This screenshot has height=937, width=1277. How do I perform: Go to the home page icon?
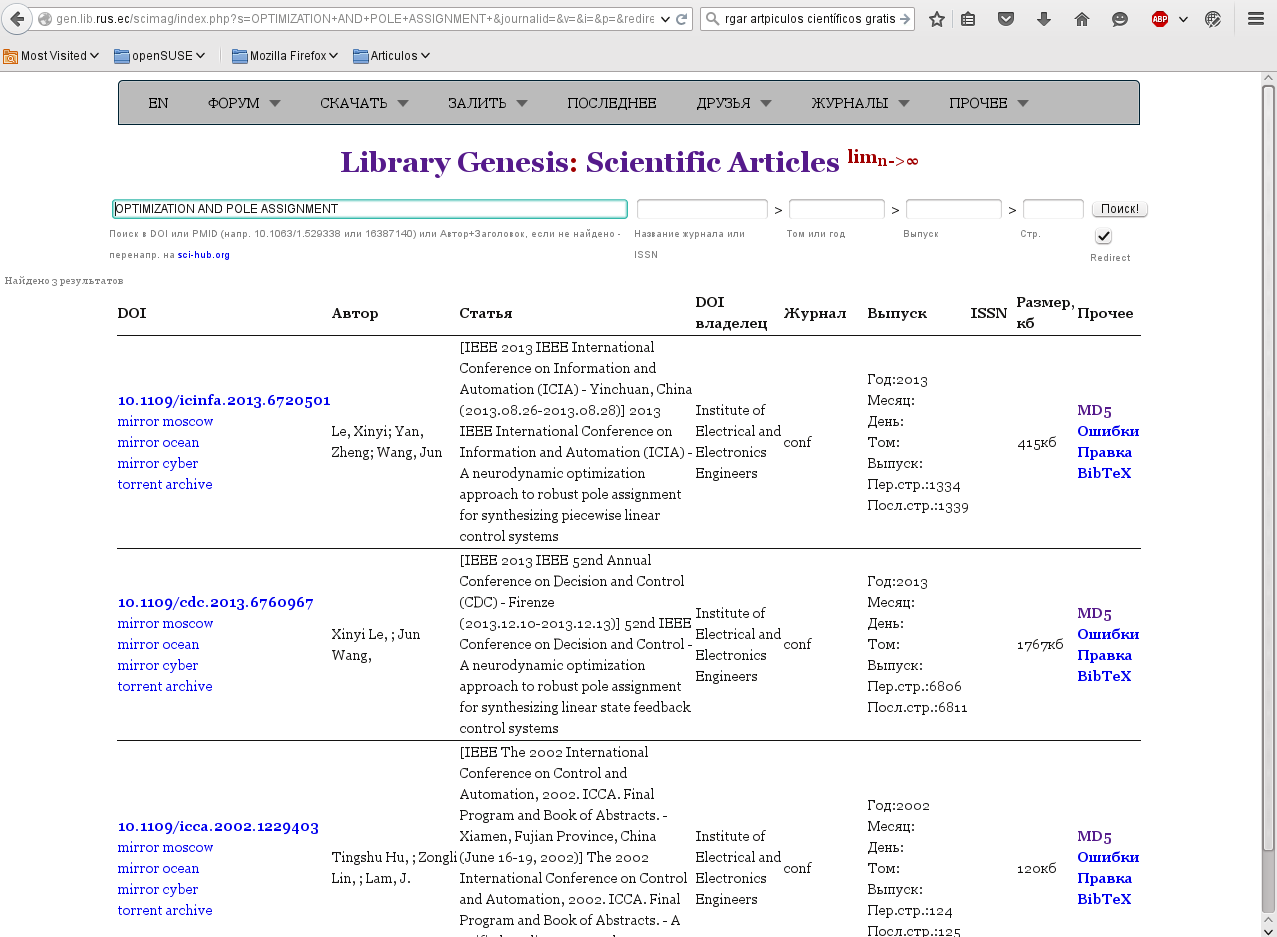click(1082, 19)
